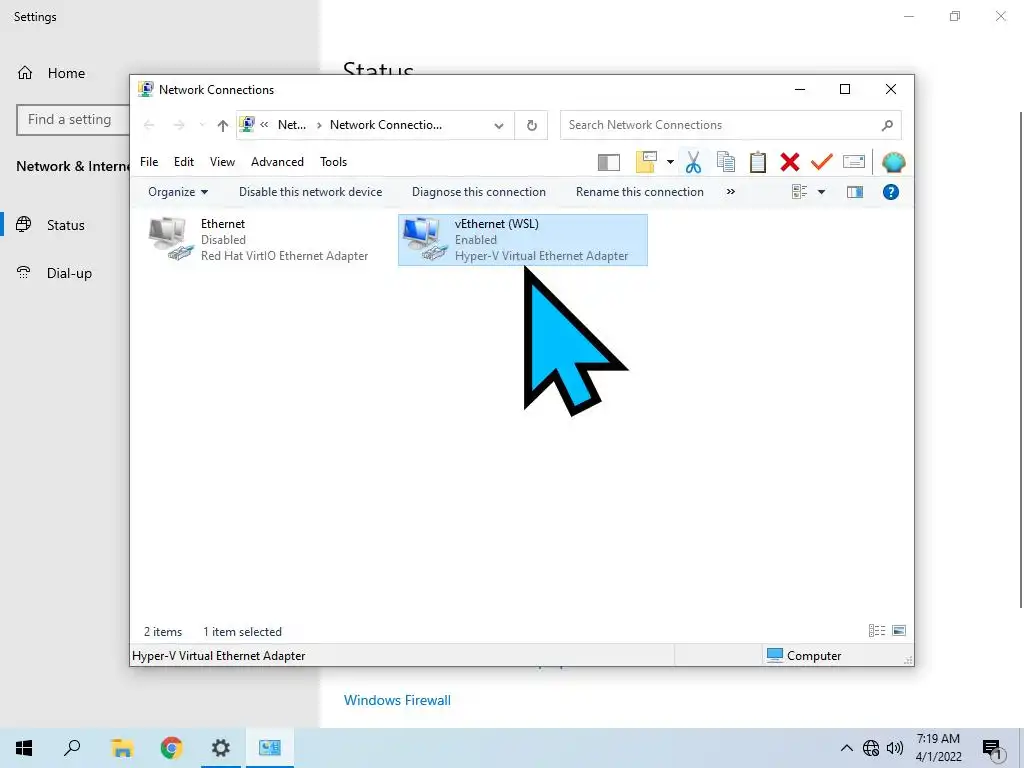Click the yellow folder options icon

click(646, 162)
